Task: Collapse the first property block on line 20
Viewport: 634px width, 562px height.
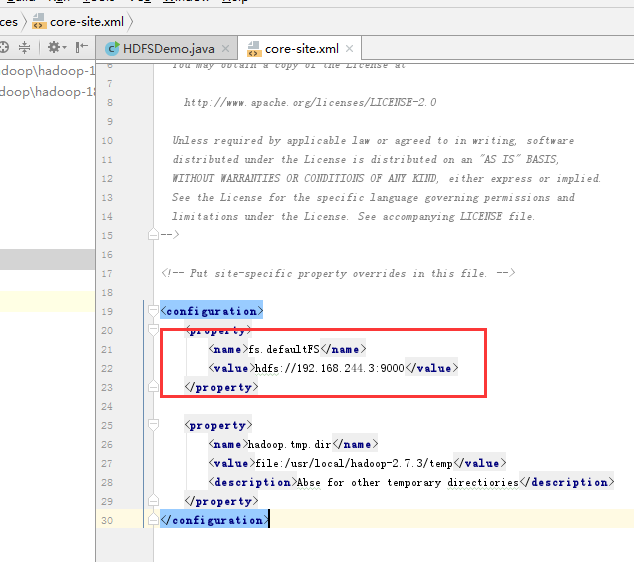Action: [x=153, y=330]
